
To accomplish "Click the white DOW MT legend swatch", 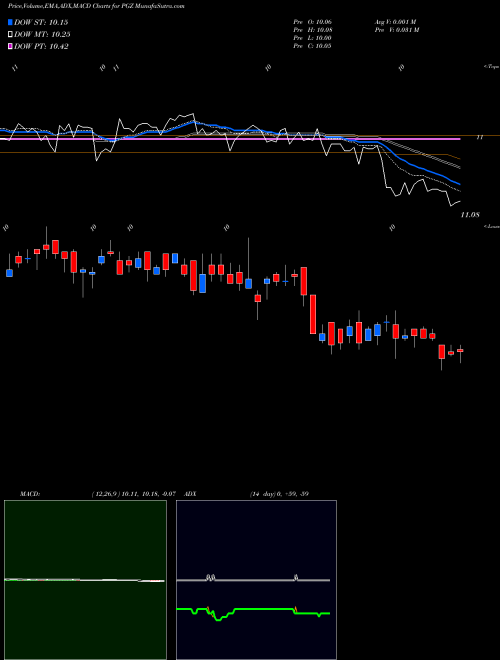I will click(11, 35).
